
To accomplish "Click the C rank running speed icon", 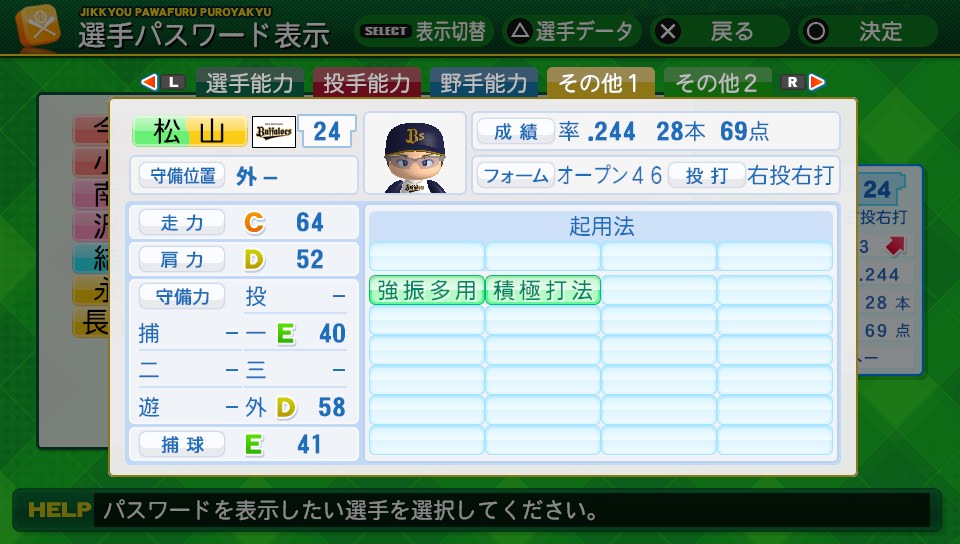I will (x=254, y=222).
